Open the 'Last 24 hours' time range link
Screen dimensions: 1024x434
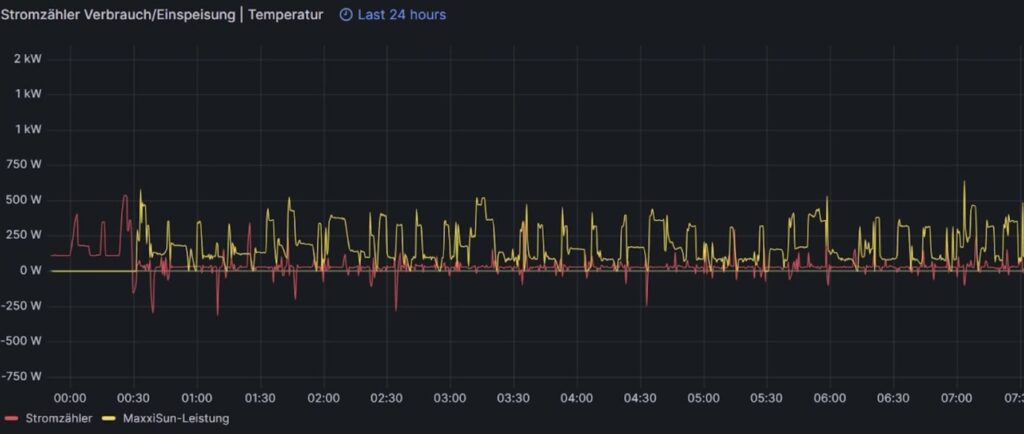402,14
